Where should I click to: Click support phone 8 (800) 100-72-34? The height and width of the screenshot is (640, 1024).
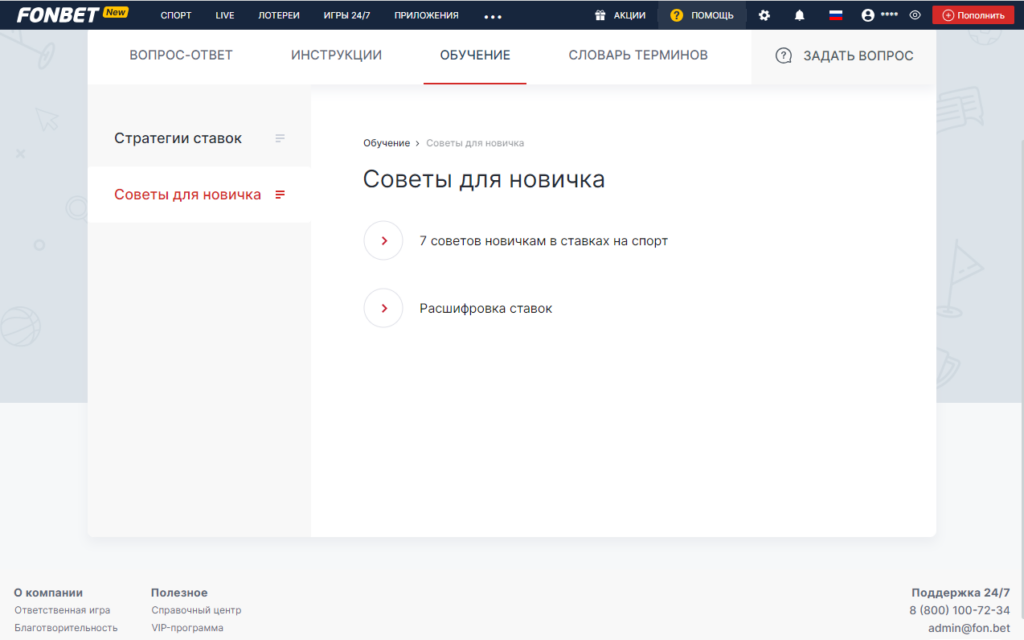[x=959, y=610]
